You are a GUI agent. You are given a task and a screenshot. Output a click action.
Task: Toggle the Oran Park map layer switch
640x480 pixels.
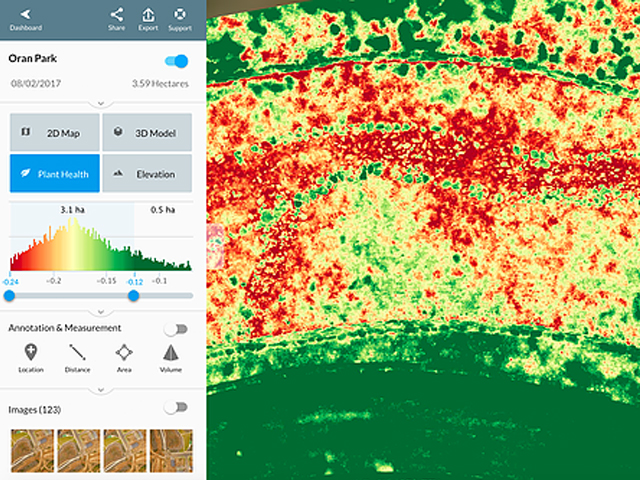click(x=180, y=61)
